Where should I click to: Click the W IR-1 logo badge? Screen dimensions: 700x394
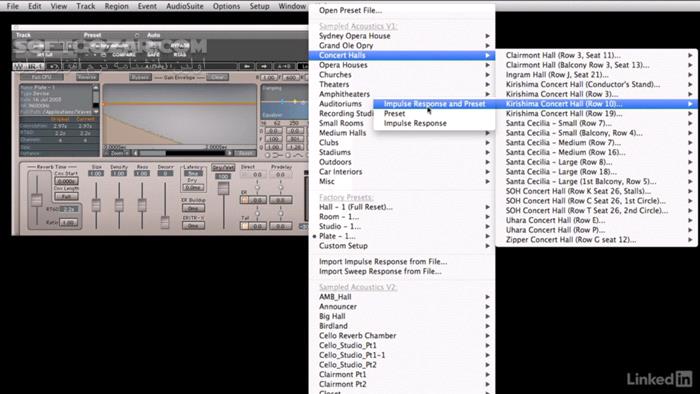(28, 66)
